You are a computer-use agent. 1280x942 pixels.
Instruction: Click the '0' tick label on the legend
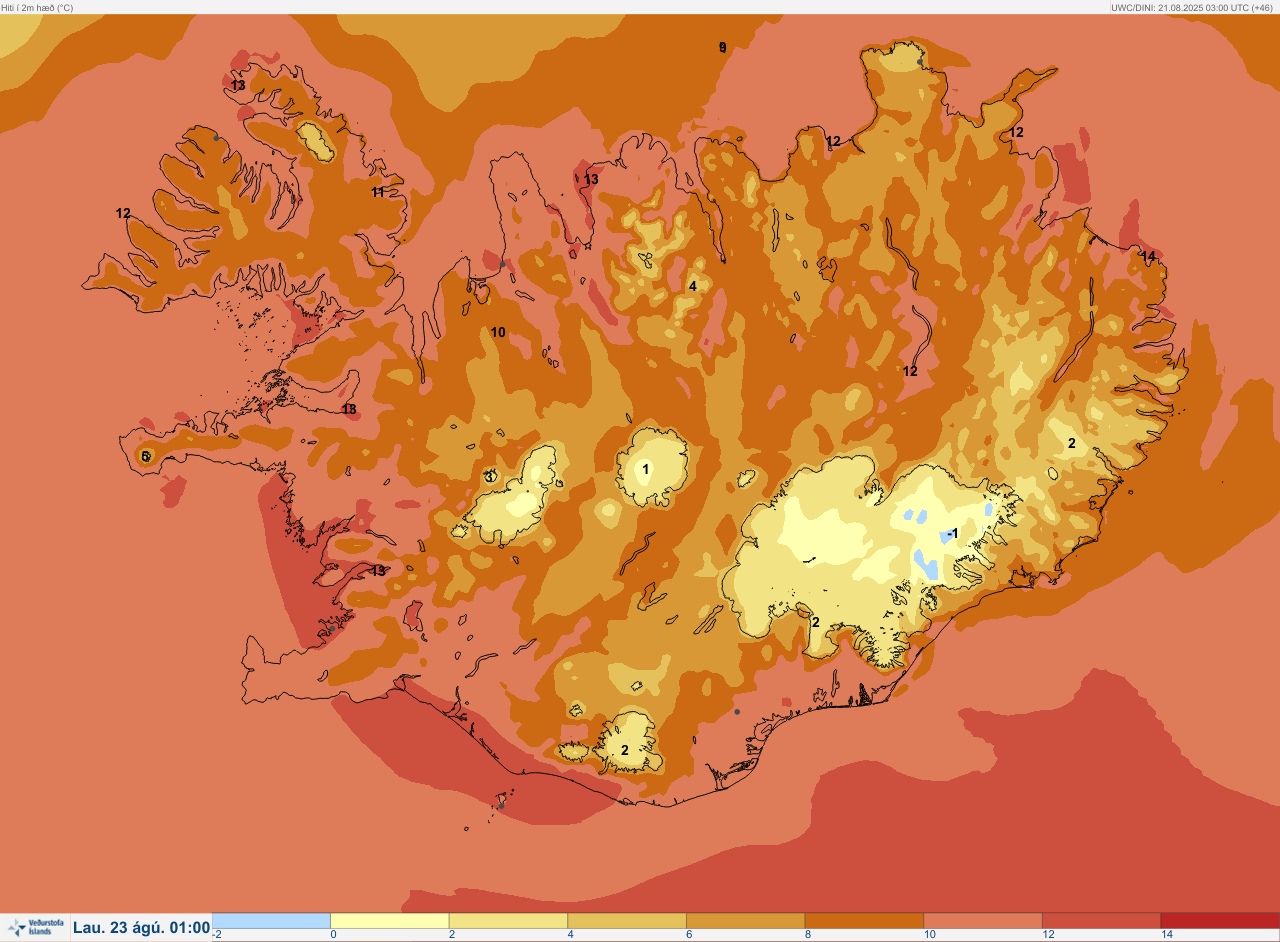[x=334, y=935]
